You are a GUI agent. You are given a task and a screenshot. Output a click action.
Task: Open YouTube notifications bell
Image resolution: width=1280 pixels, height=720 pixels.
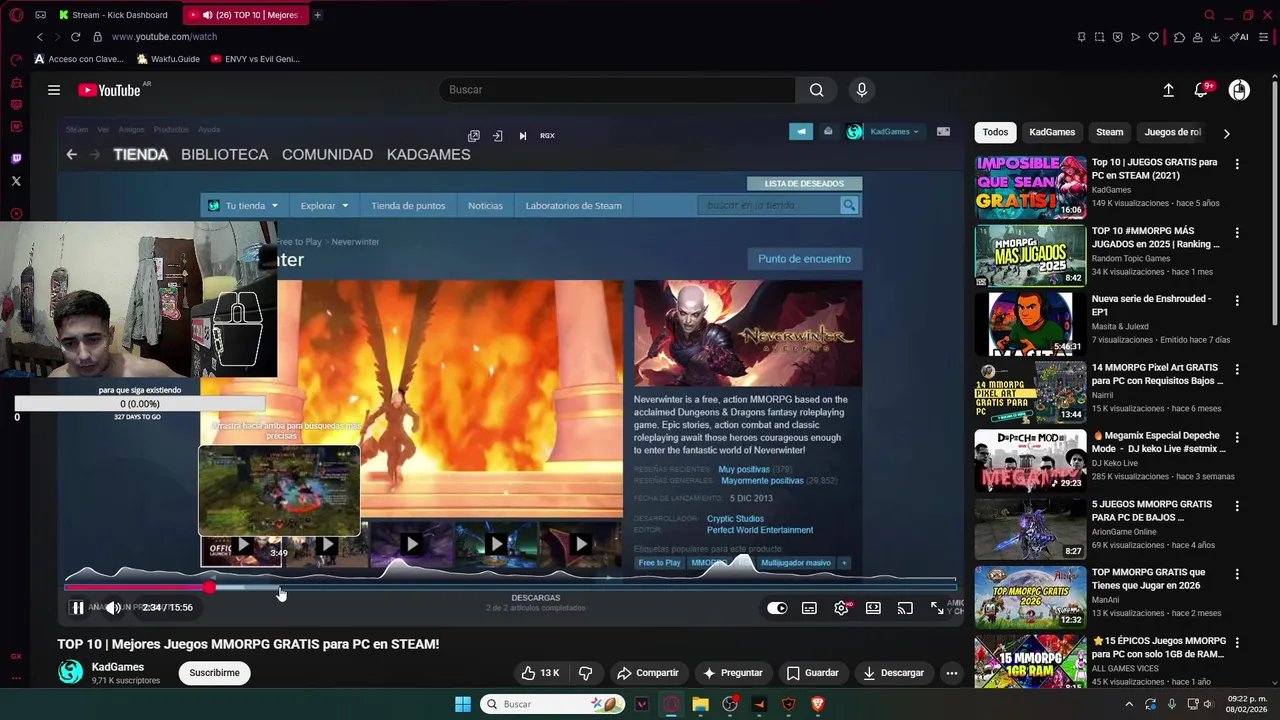tap(1201, 90)
